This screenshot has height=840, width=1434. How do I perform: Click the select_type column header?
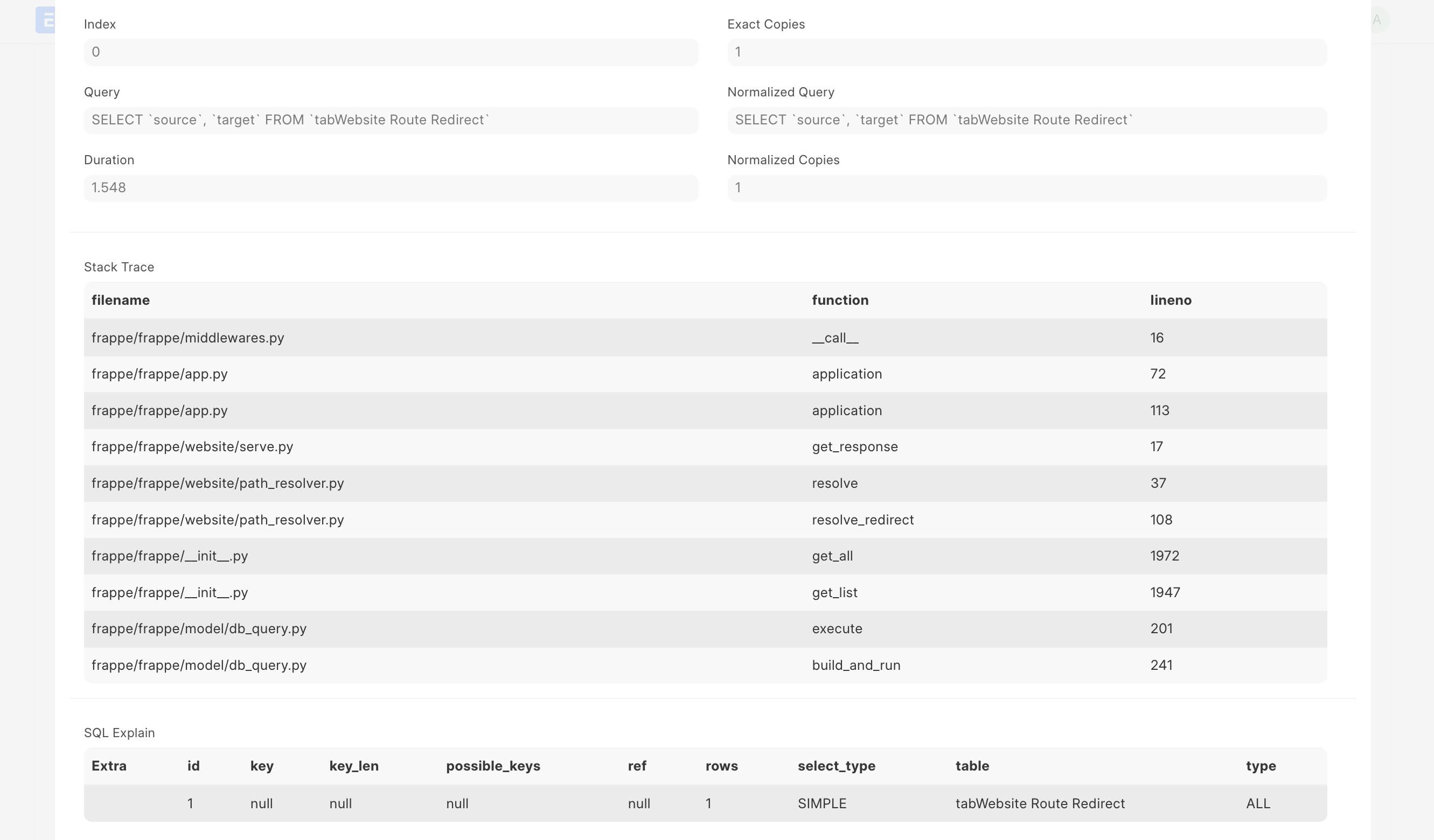837,766
